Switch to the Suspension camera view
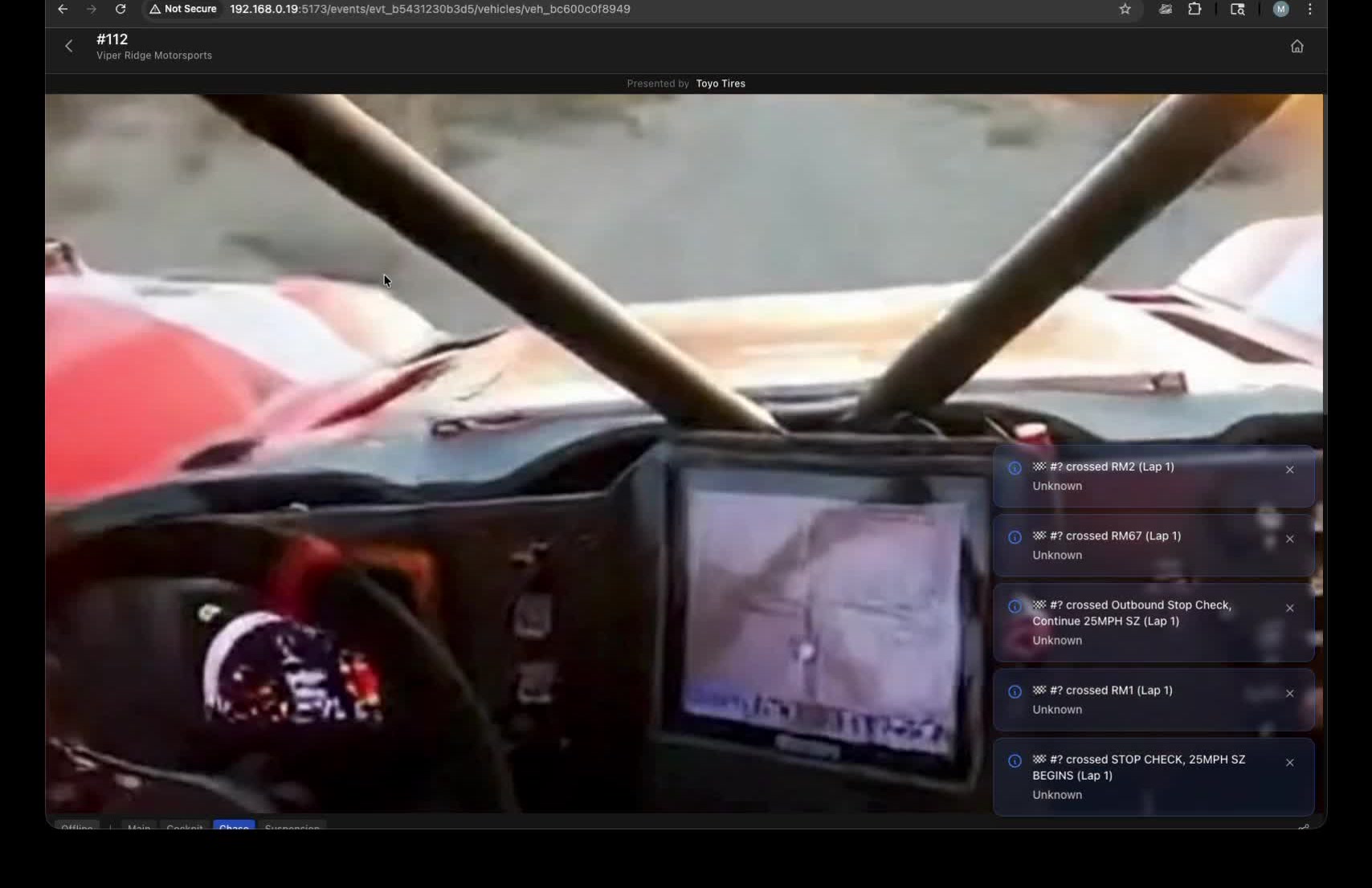 [x=292, y=828]
